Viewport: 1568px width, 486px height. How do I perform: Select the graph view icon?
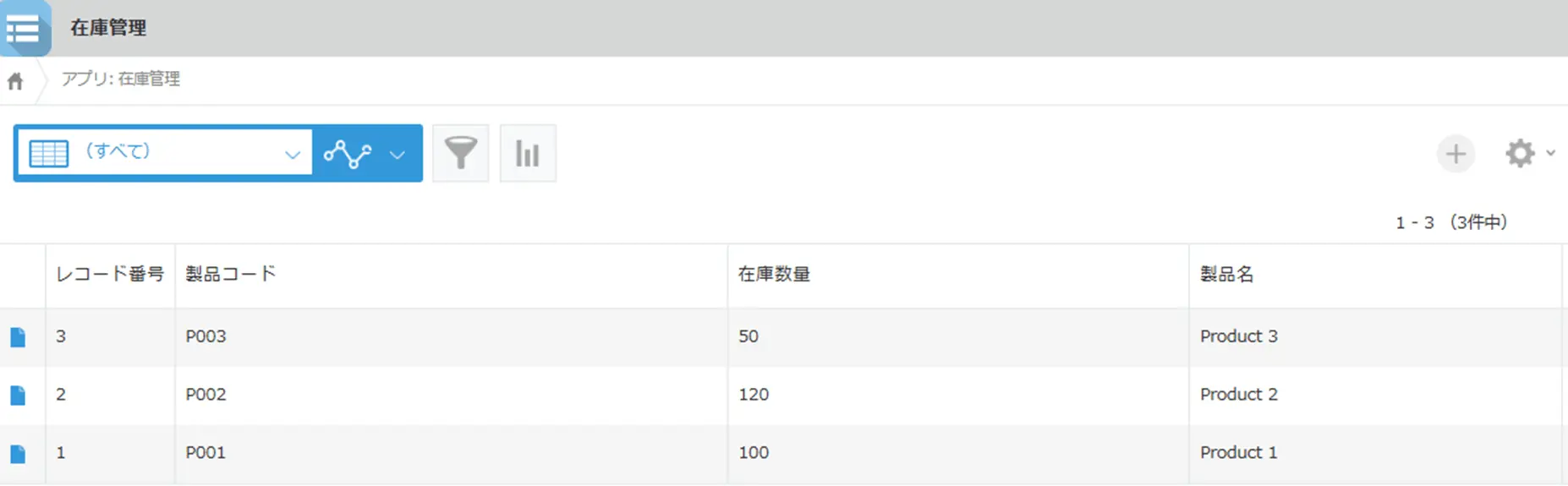tap(348, 154)
